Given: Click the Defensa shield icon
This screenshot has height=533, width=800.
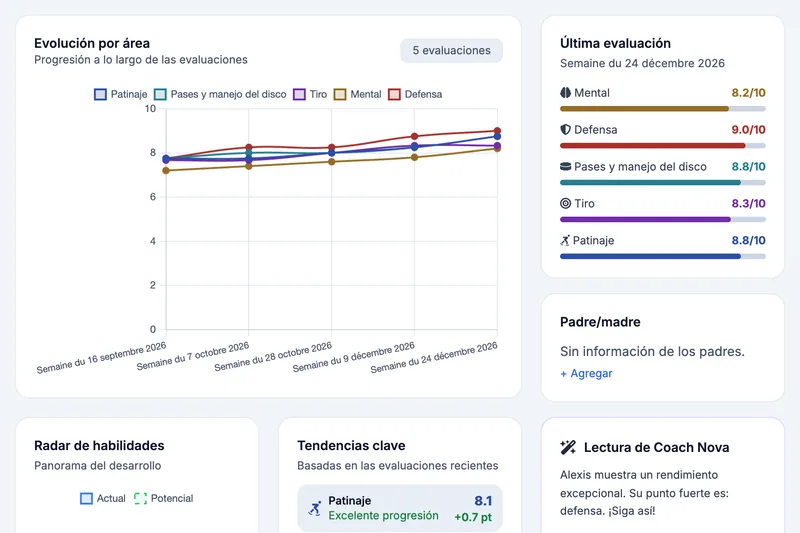Looking at the screenshot, I should coord(565,130).
